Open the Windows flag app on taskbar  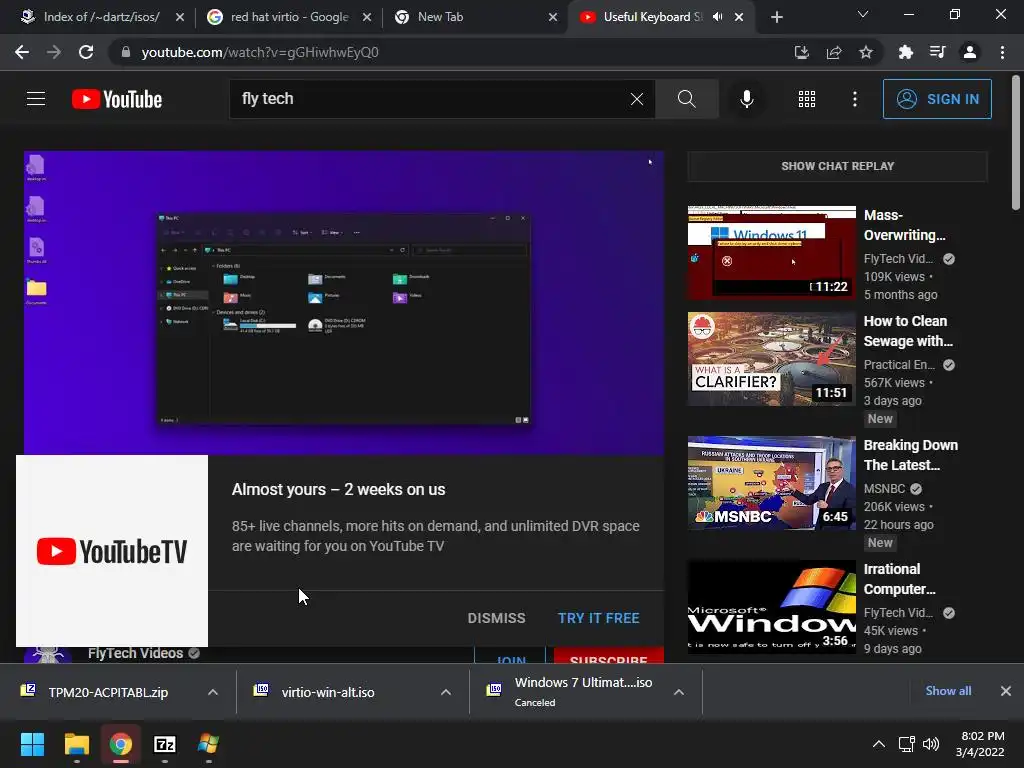pos(208,744)
